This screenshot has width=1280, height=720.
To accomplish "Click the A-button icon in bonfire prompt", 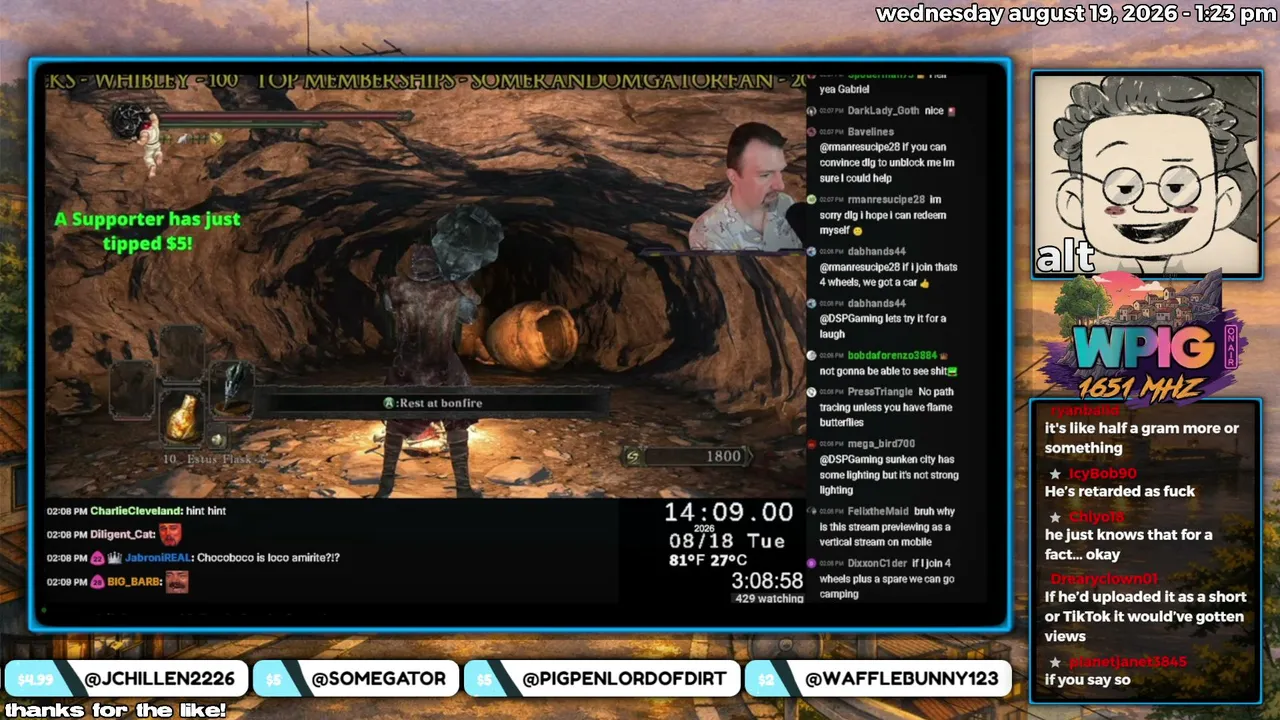I will click(x=389, y=403).
